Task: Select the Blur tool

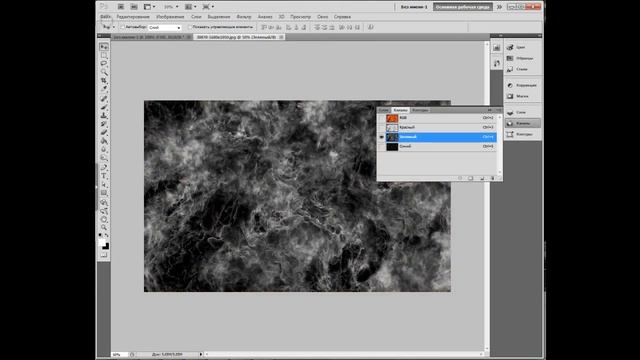Action: 104,149
